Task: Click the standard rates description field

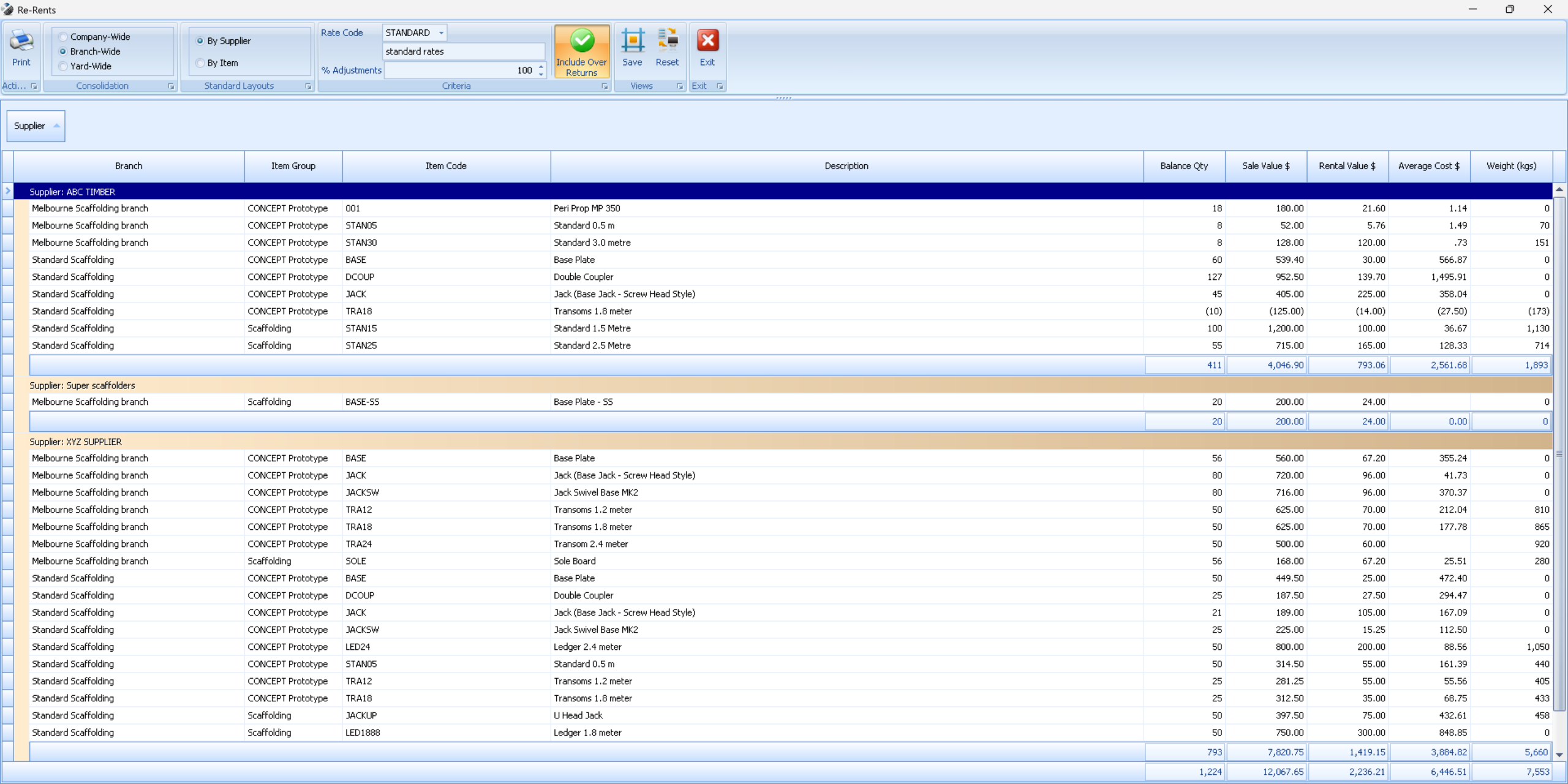Action: (463, 51)
